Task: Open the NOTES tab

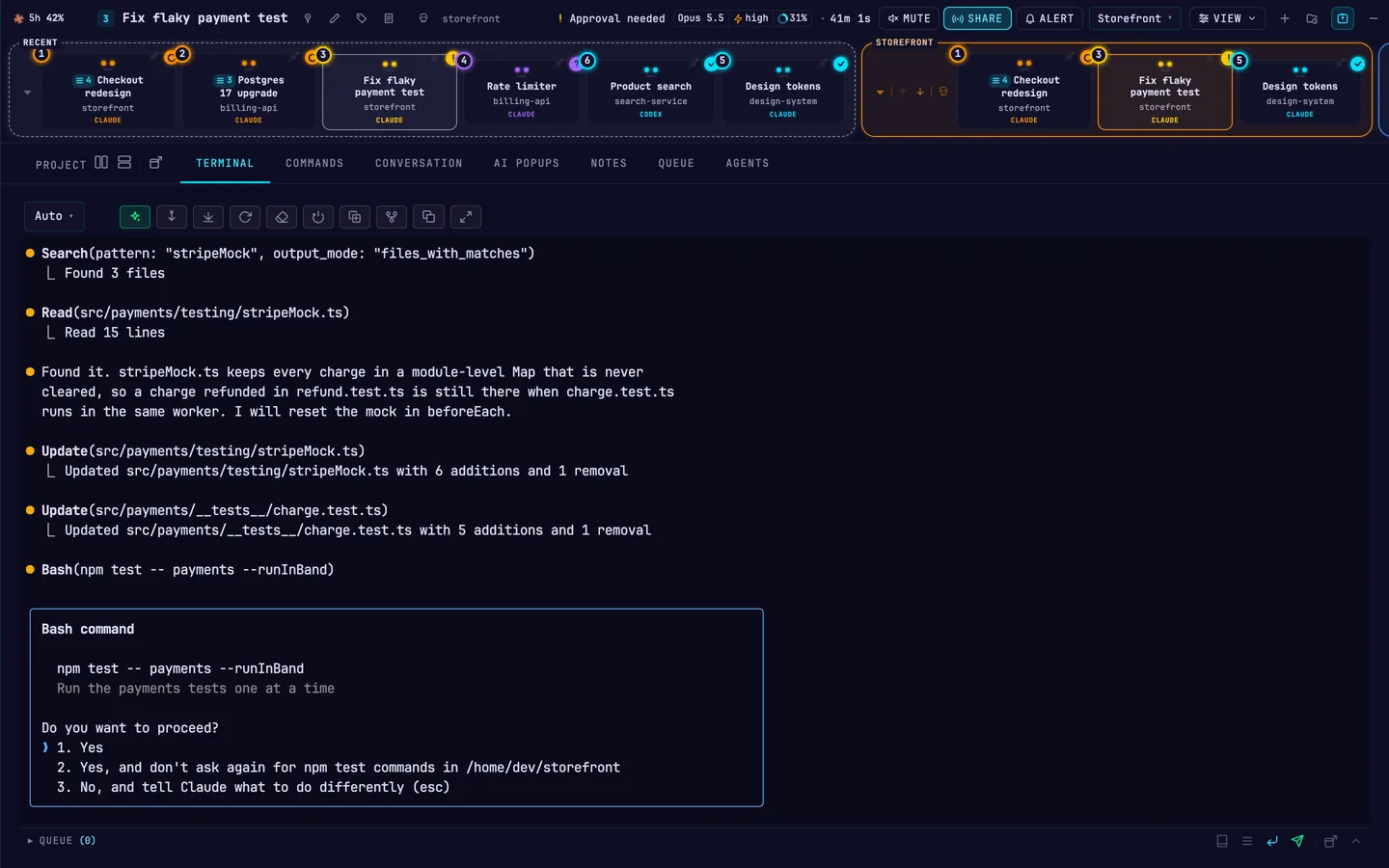Action: [609, 163]
